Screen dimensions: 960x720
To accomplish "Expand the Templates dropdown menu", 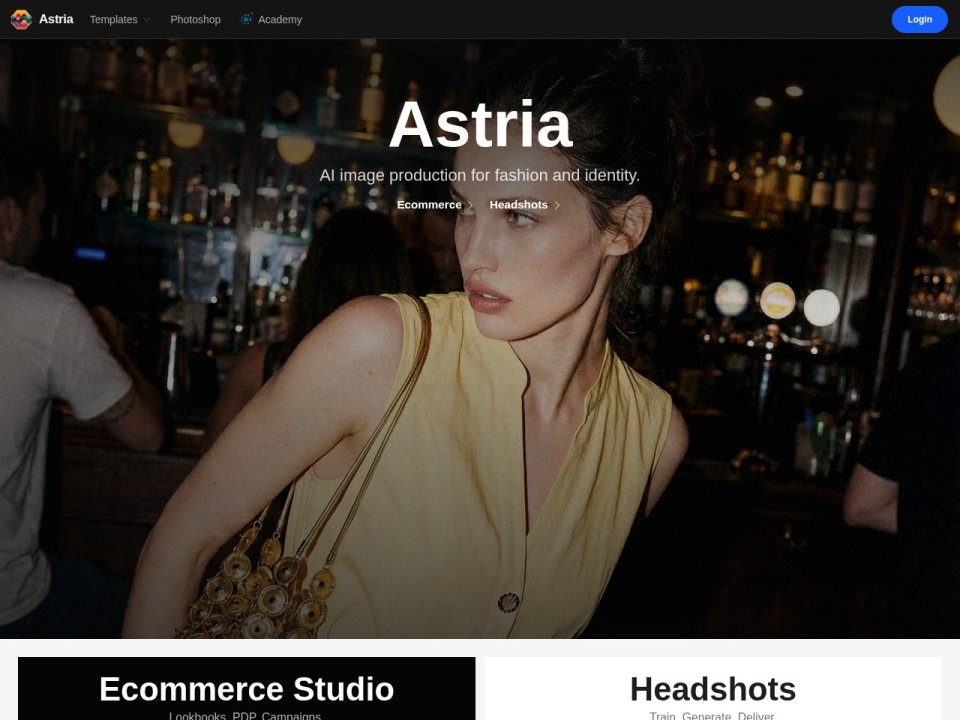I will [120, 20].
